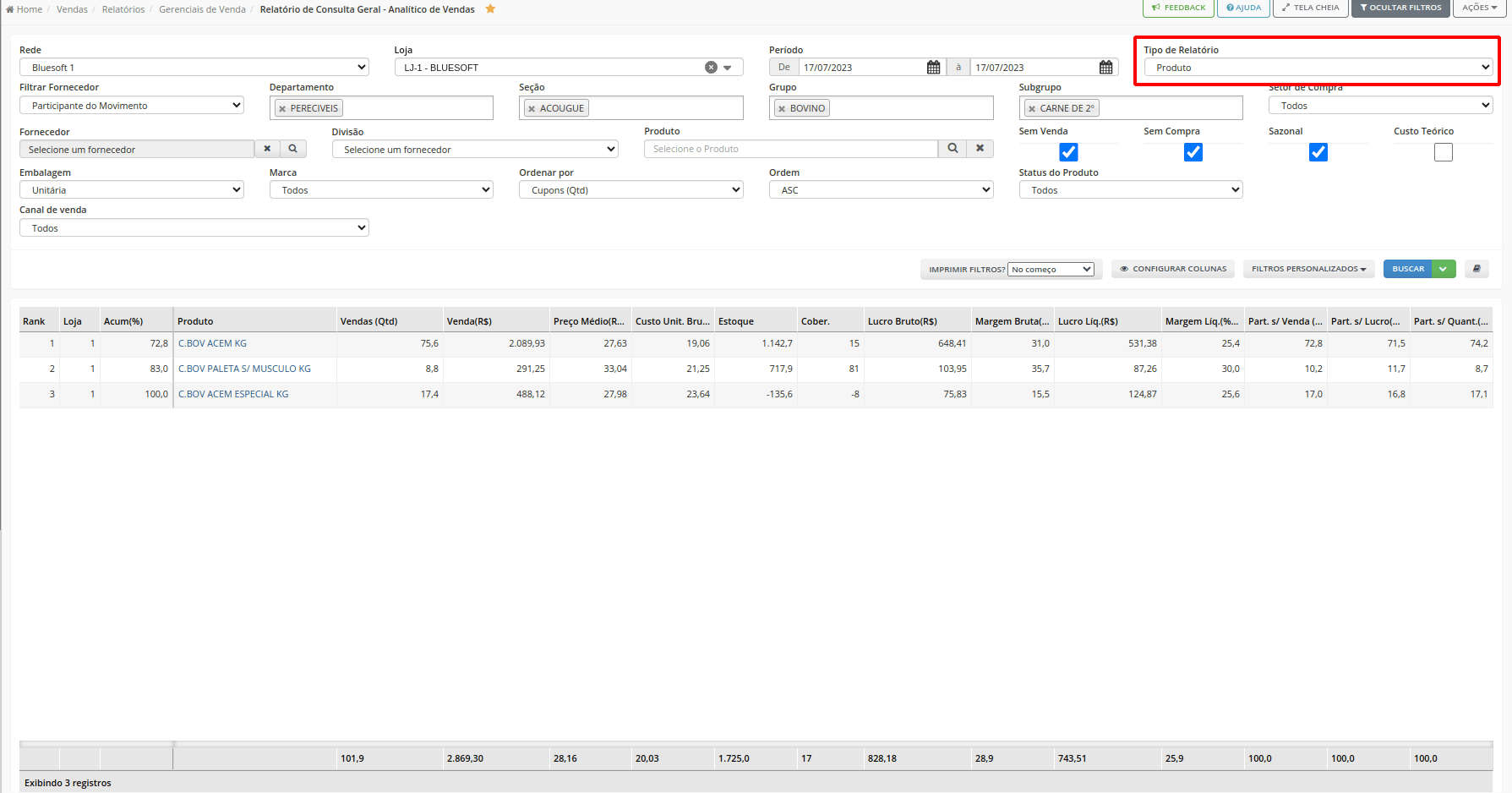
Task: Clear the Produto field with the x button
Action: pos(980,149)
